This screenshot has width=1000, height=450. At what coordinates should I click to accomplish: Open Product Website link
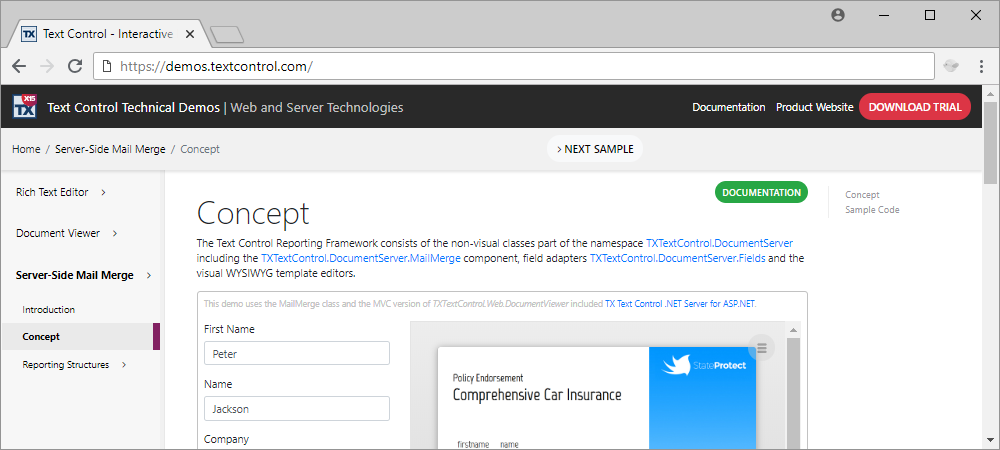point(814,107)
